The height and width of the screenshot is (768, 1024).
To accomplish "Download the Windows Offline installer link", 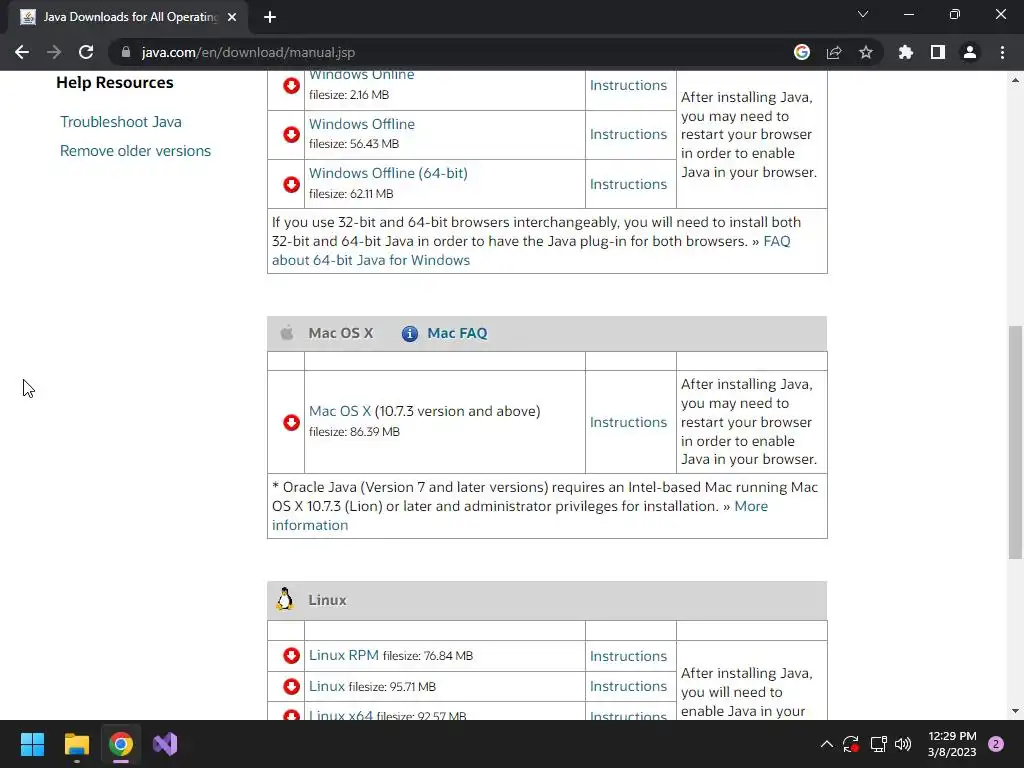I will pyautogui.click(x=361, y=123).
